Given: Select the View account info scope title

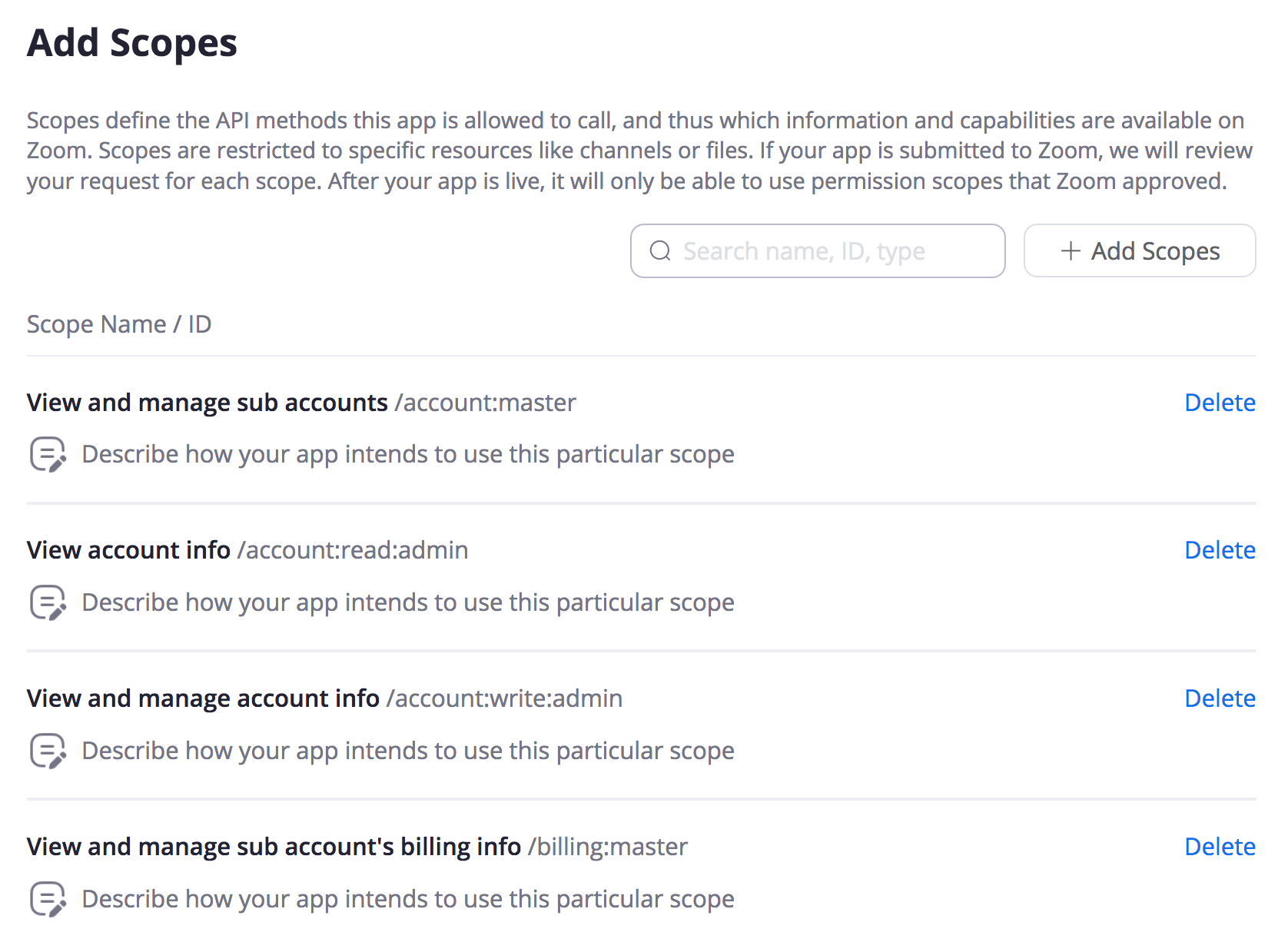Looking at the screenshot, I should pos(128,550).
